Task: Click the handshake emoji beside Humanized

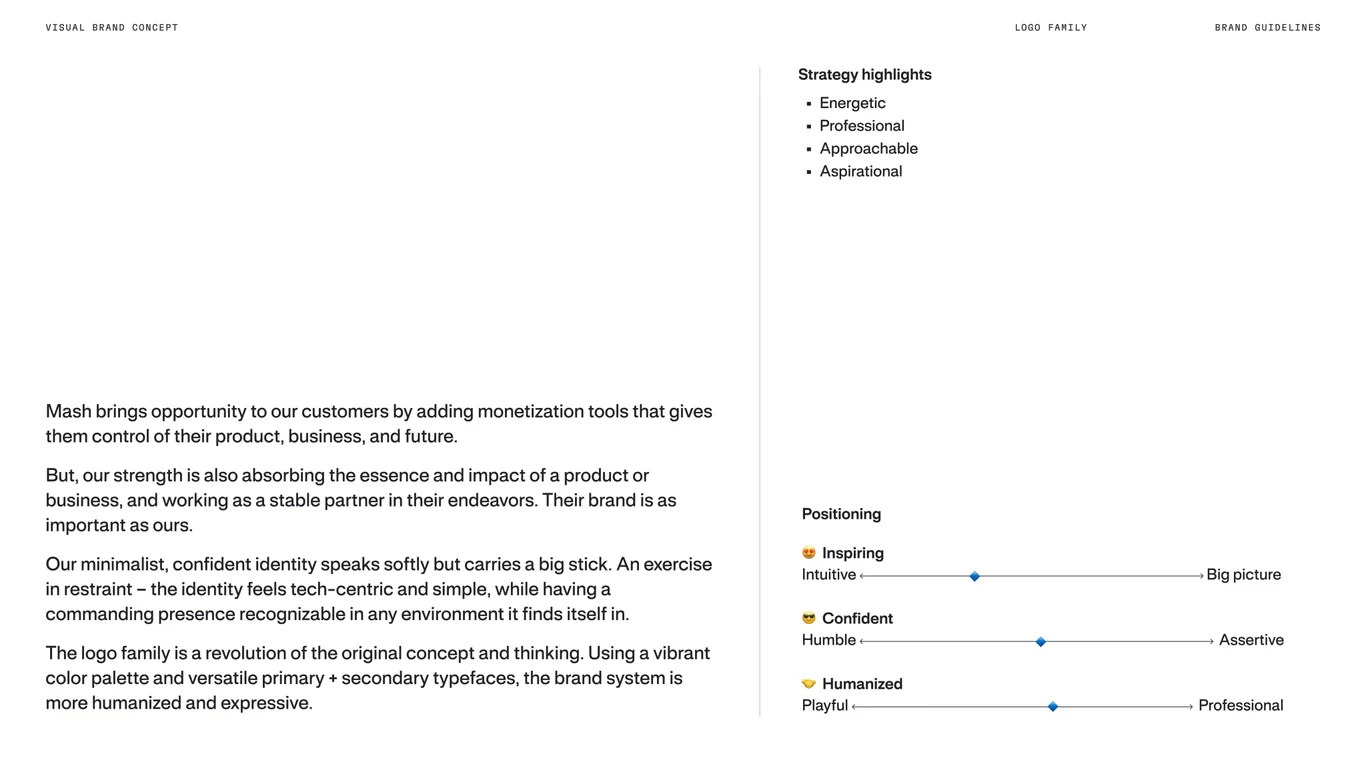Action: pyautogui.click(x=809, y=684)
